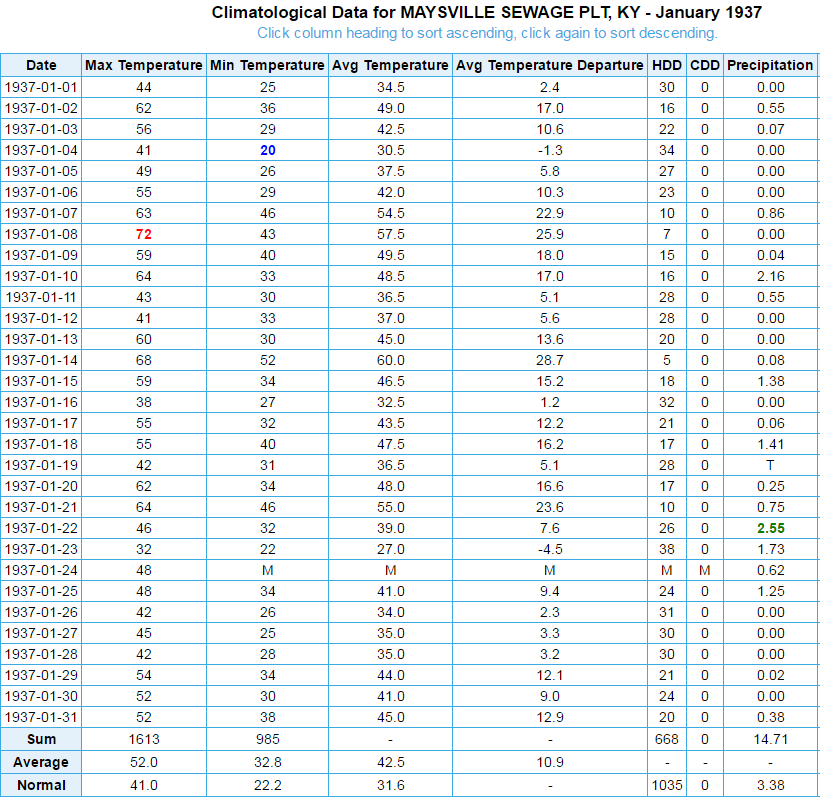This screenshot has width=820, height=799.
Task: Click precipitation 1.41 on 1937-01-18
Action: (771, 444)
